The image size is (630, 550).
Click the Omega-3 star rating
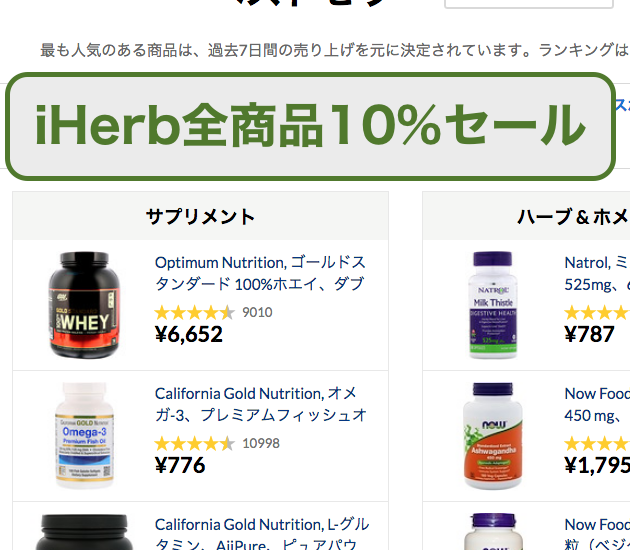[194, 443]
